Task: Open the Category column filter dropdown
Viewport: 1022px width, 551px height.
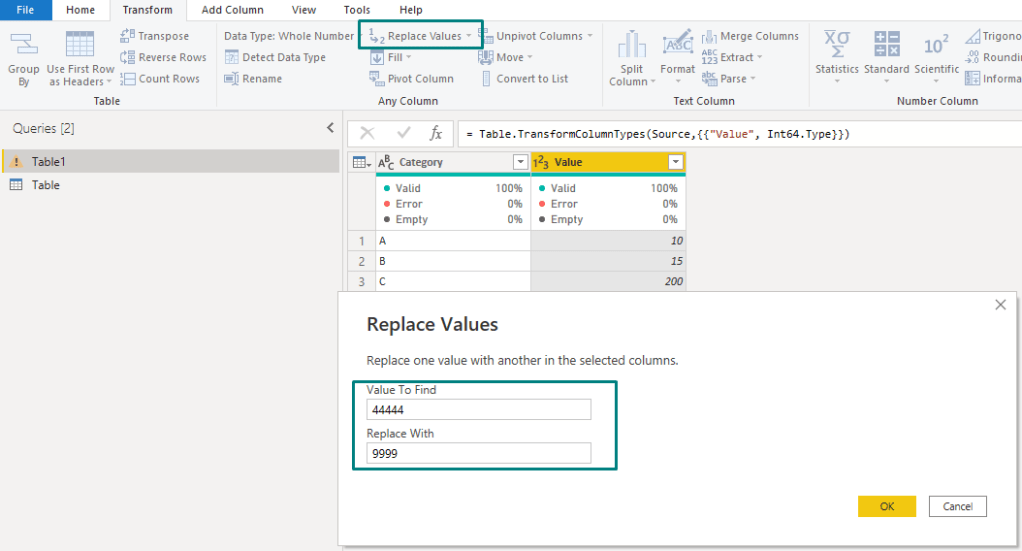Action: click(519, 162)
